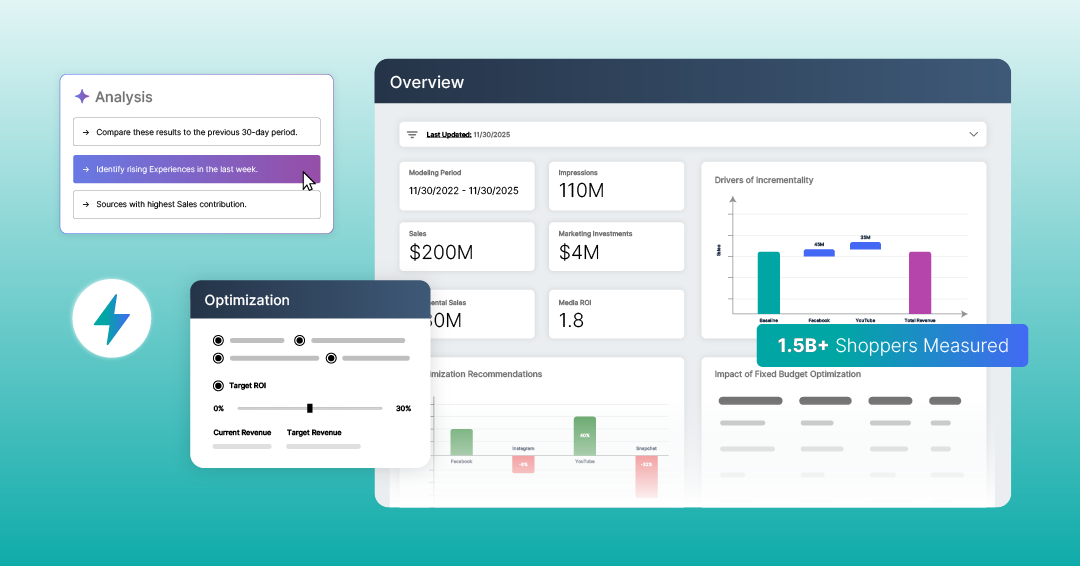Select the top-right radio button in Optimization panel

[299, 340]
